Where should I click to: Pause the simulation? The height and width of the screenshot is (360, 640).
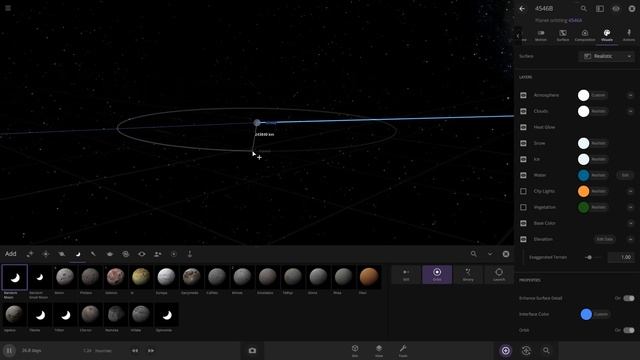pos(9,351)
